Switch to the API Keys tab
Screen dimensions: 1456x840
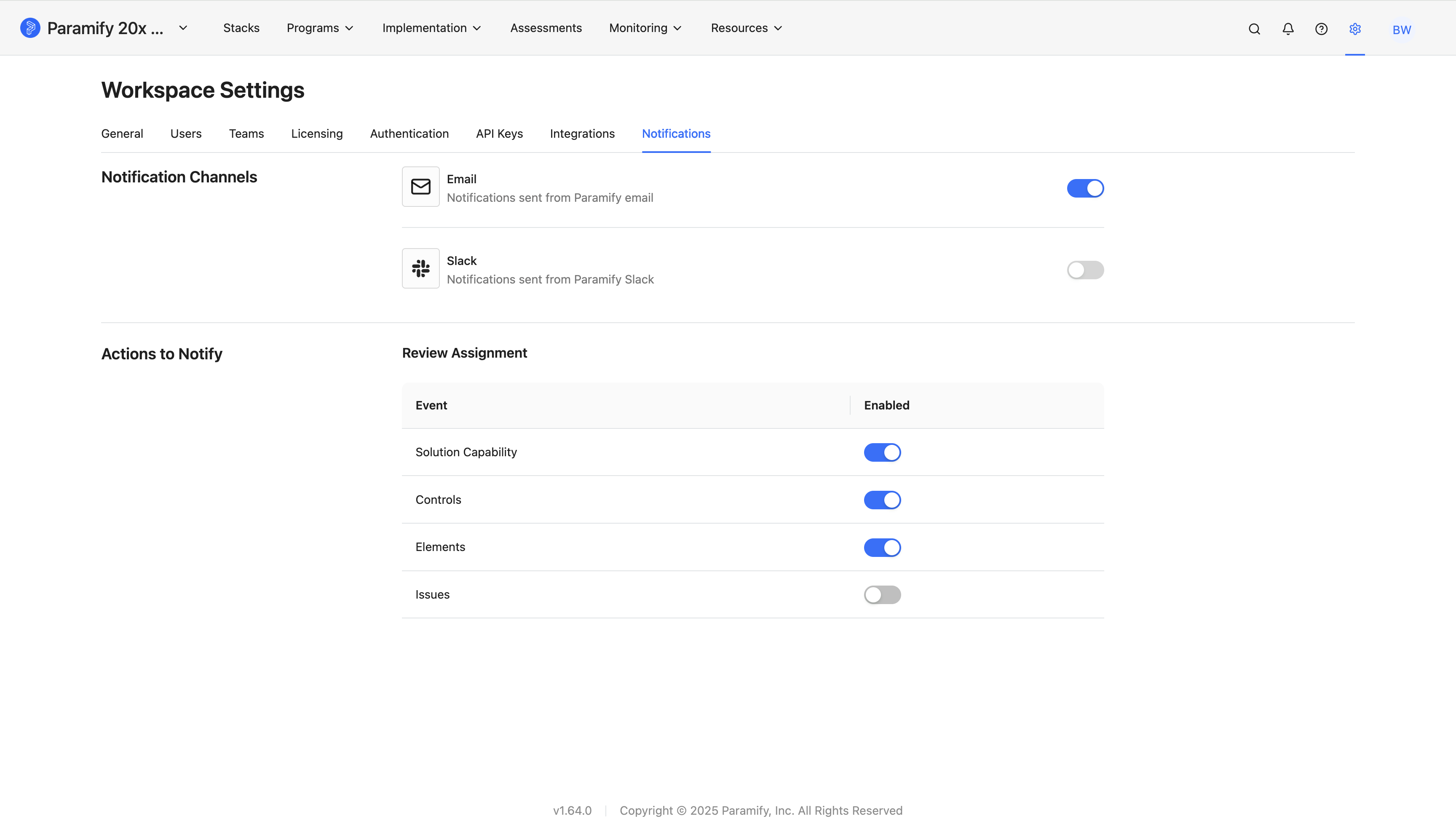(x=499, y=134)
